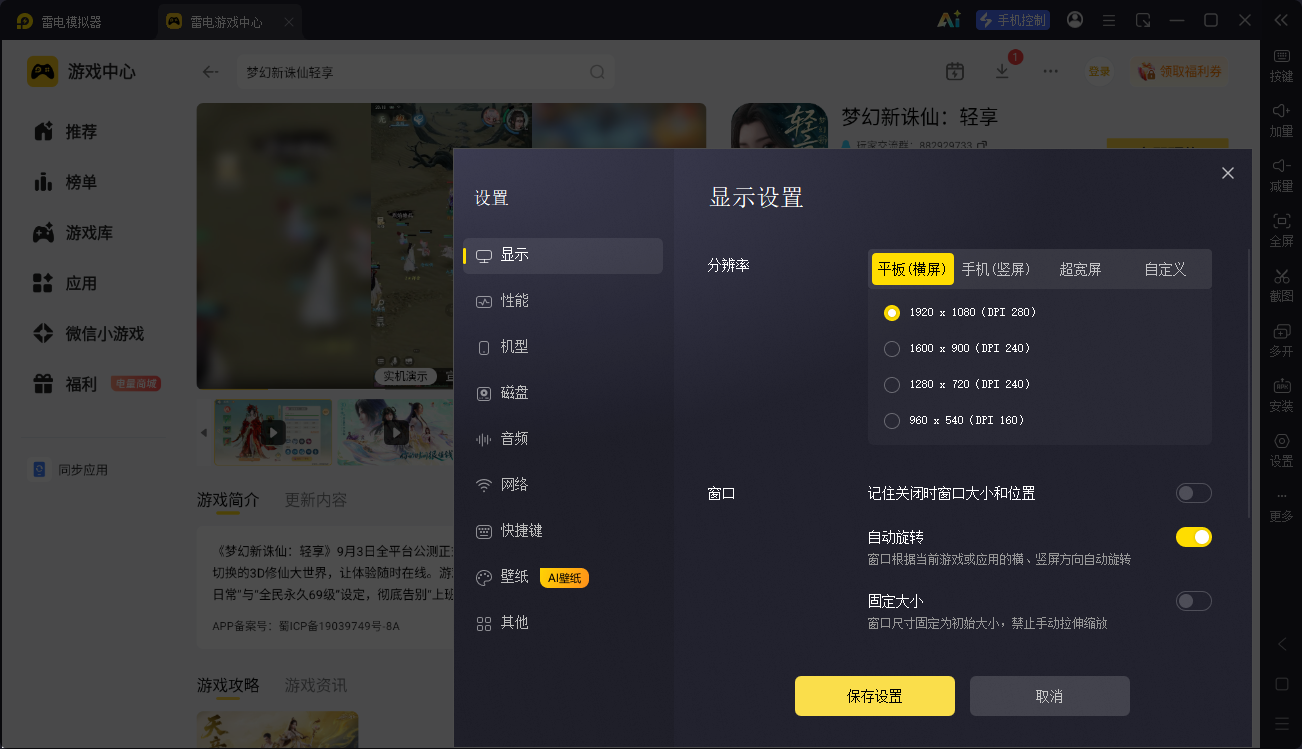The image size is (1302, 749).
Task: Open the calendar icon in game center toolbar
Action: pos(955,72)
